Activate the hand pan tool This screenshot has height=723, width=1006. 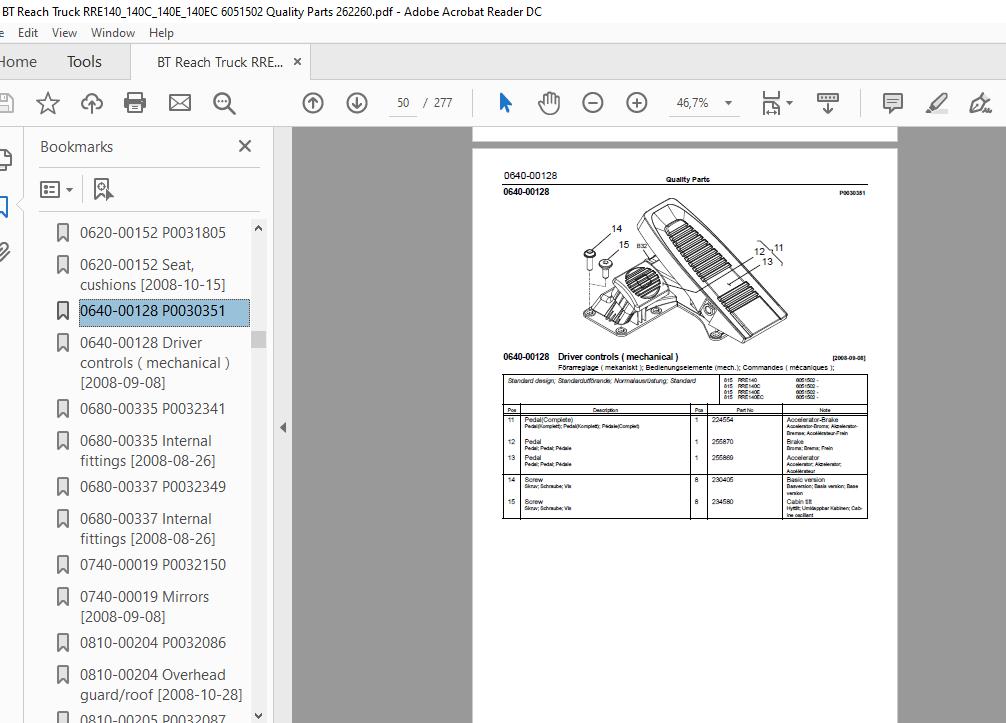[x=549, y=103]
